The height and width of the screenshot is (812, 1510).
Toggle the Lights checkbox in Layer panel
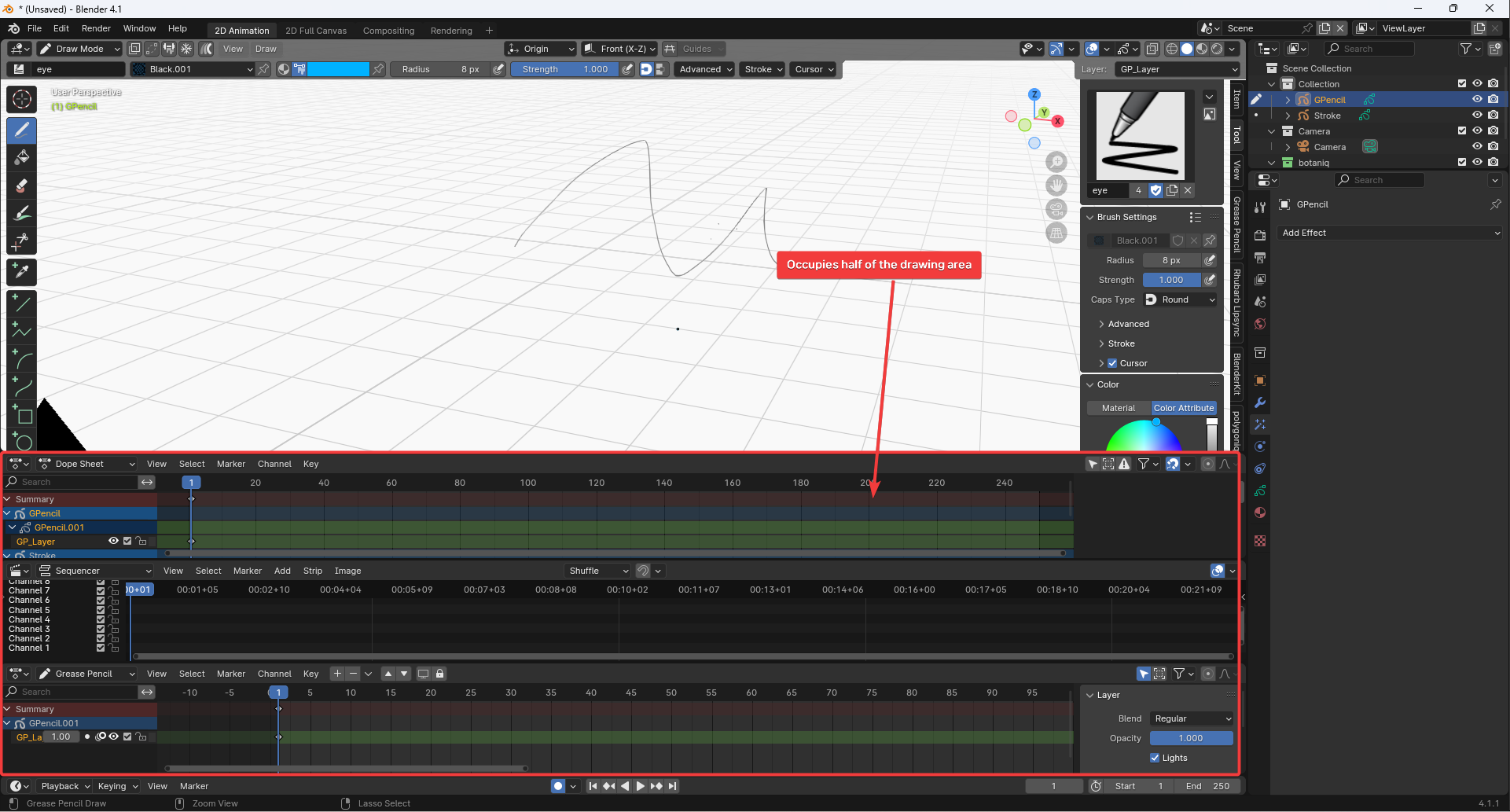(1155, 758)
